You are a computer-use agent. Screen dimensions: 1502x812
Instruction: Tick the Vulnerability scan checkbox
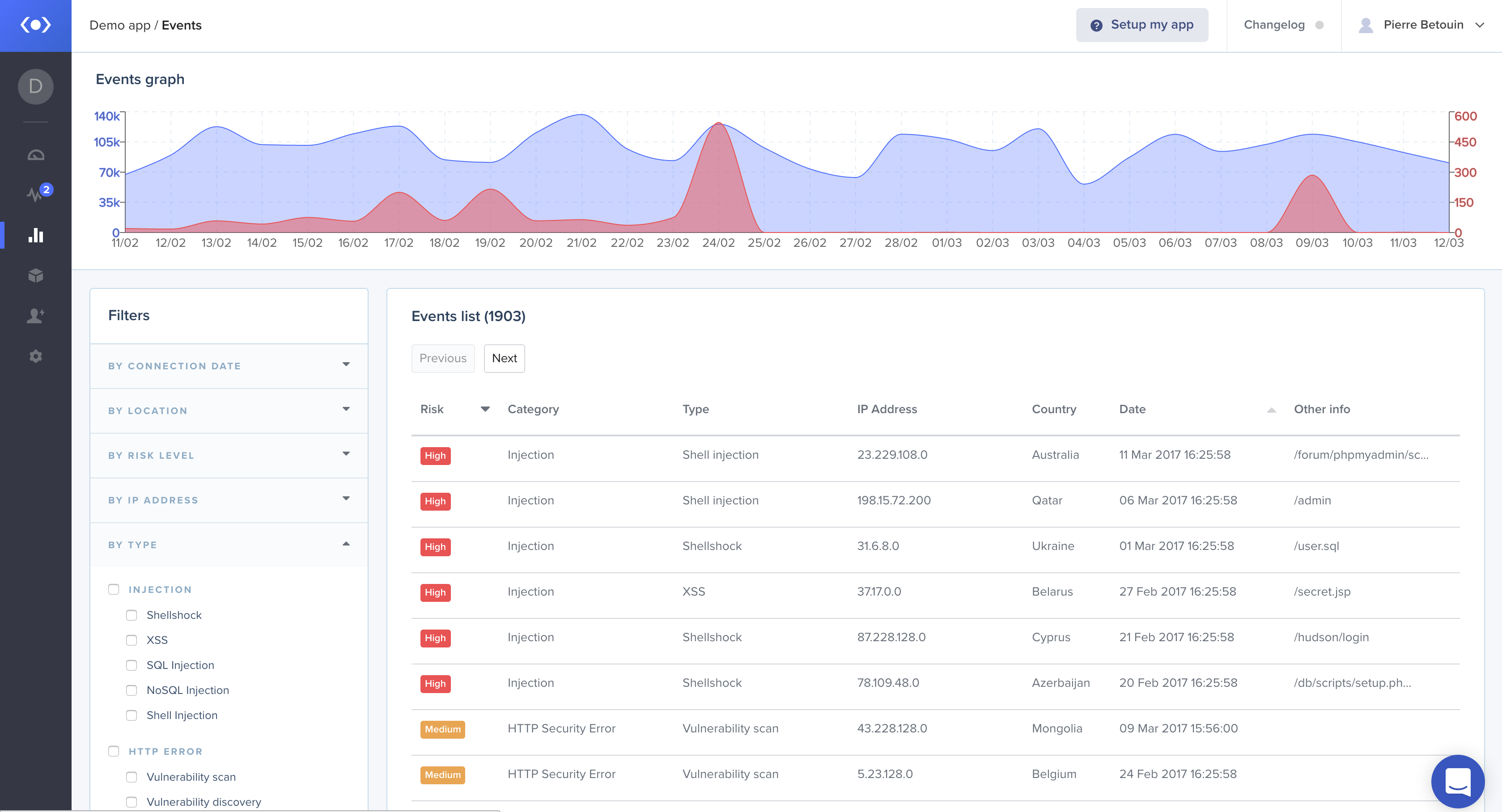pos(132,777)
